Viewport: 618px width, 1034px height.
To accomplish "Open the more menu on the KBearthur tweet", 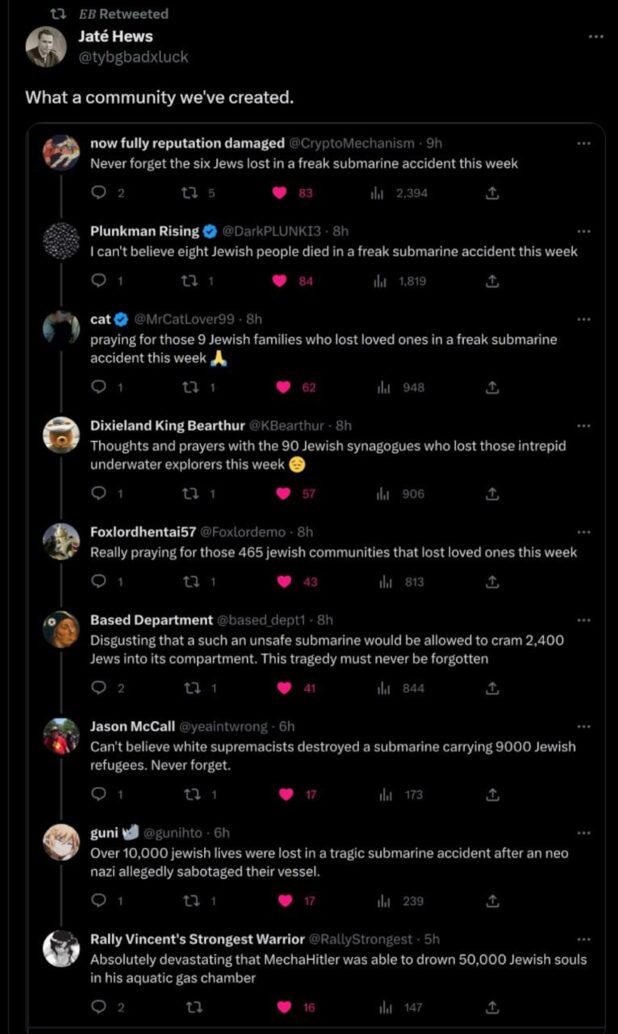I will tap(584, 424).
